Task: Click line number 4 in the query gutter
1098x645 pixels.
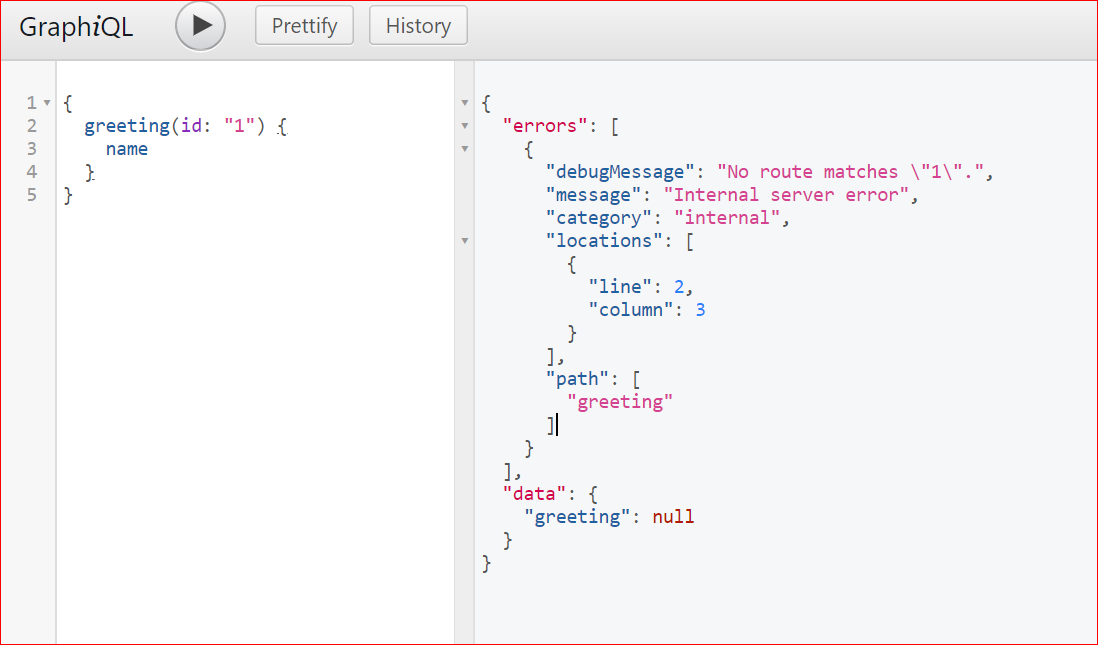Action: (32, 172)
